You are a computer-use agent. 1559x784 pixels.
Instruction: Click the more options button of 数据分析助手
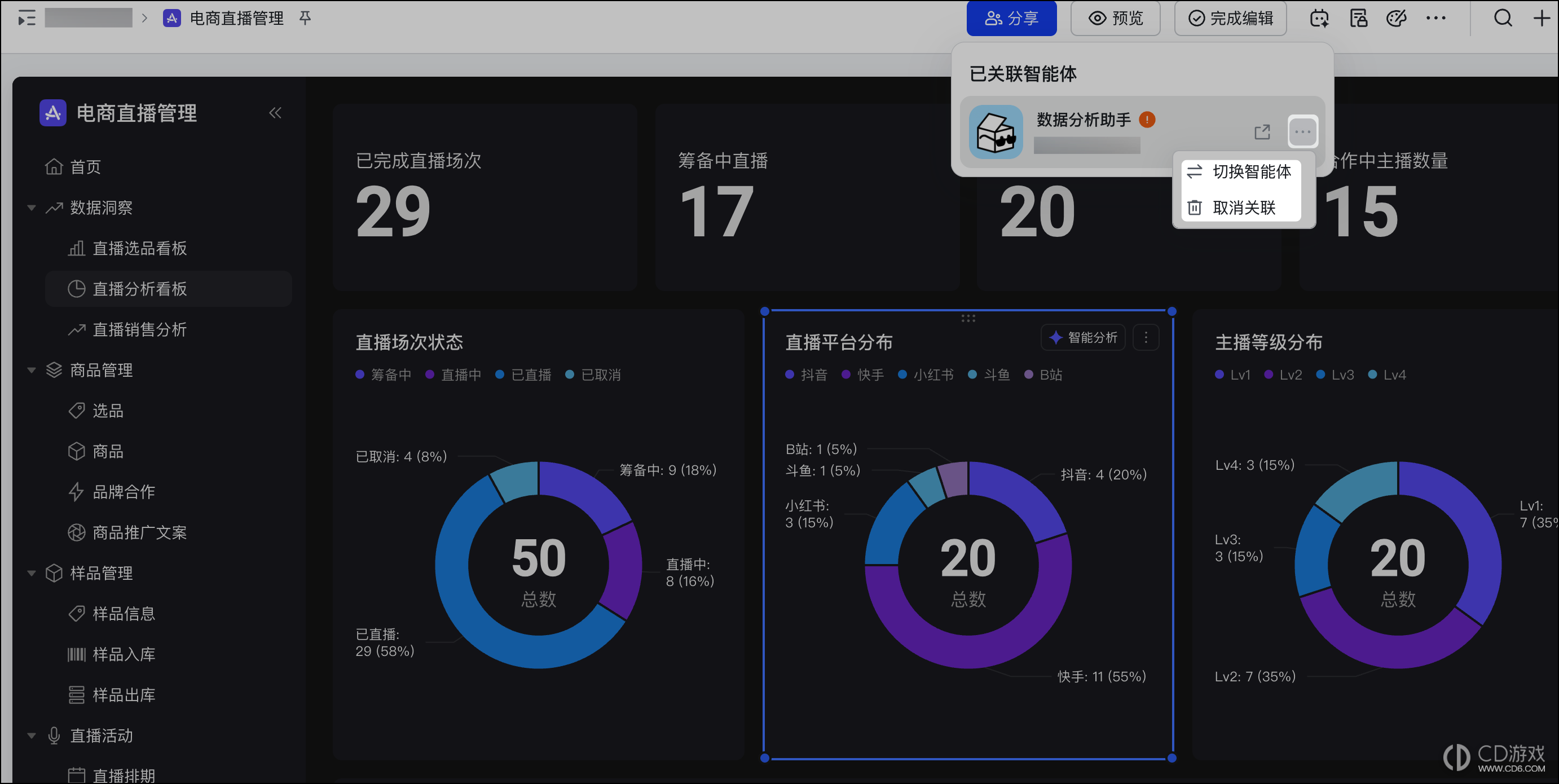(x=1302, y=131)
